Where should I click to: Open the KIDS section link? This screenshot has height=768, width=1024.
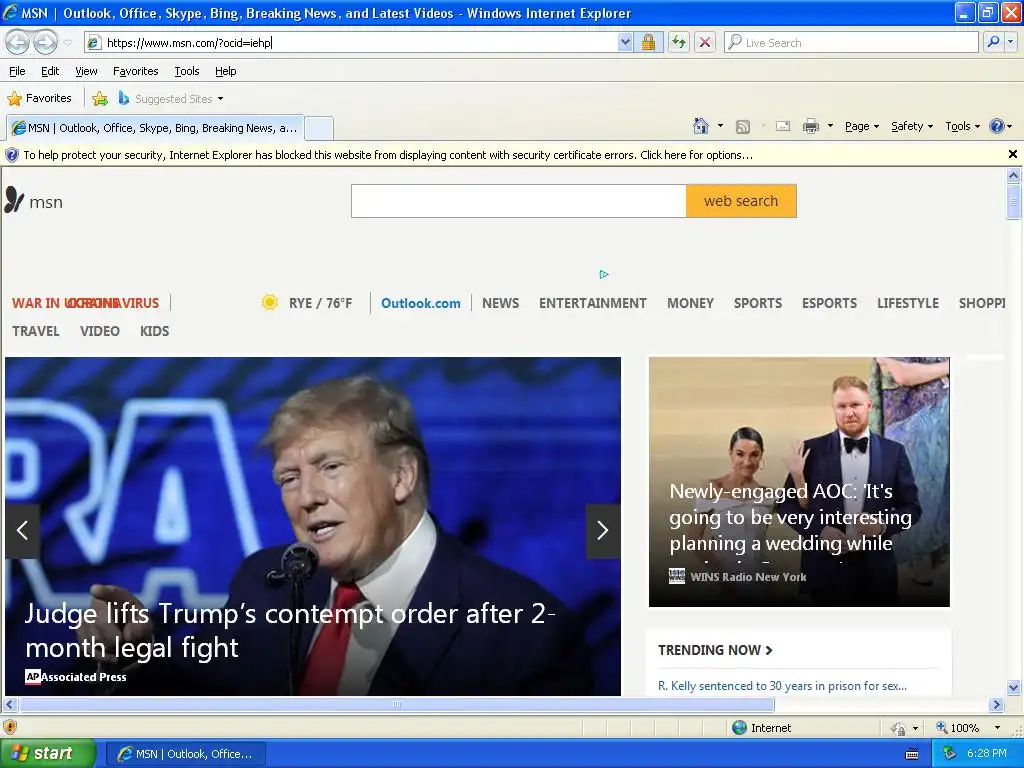[154, 331]
